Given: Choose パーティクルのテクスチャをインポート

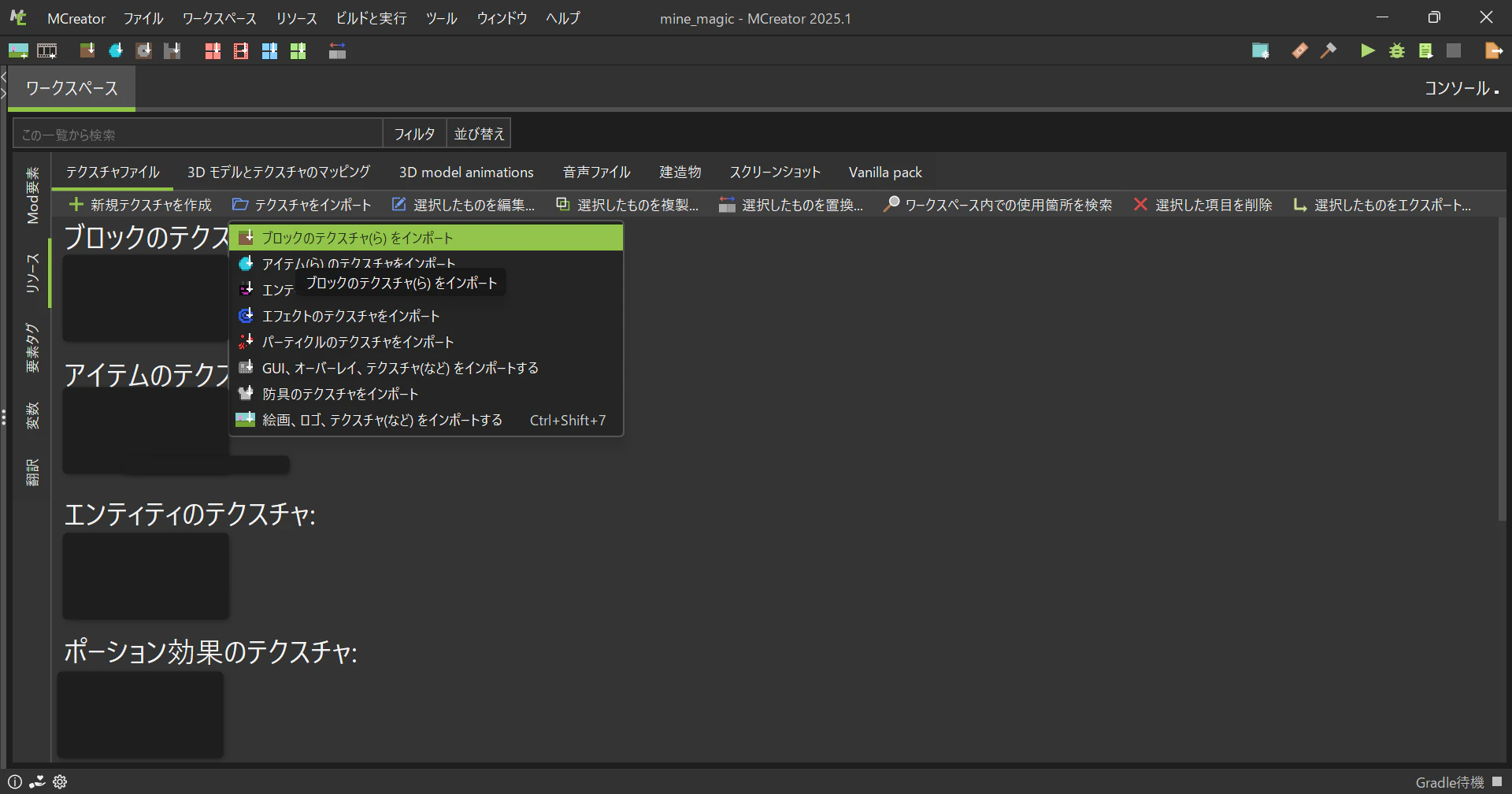Looking at the screenshot, I should (x=426, y=342).
